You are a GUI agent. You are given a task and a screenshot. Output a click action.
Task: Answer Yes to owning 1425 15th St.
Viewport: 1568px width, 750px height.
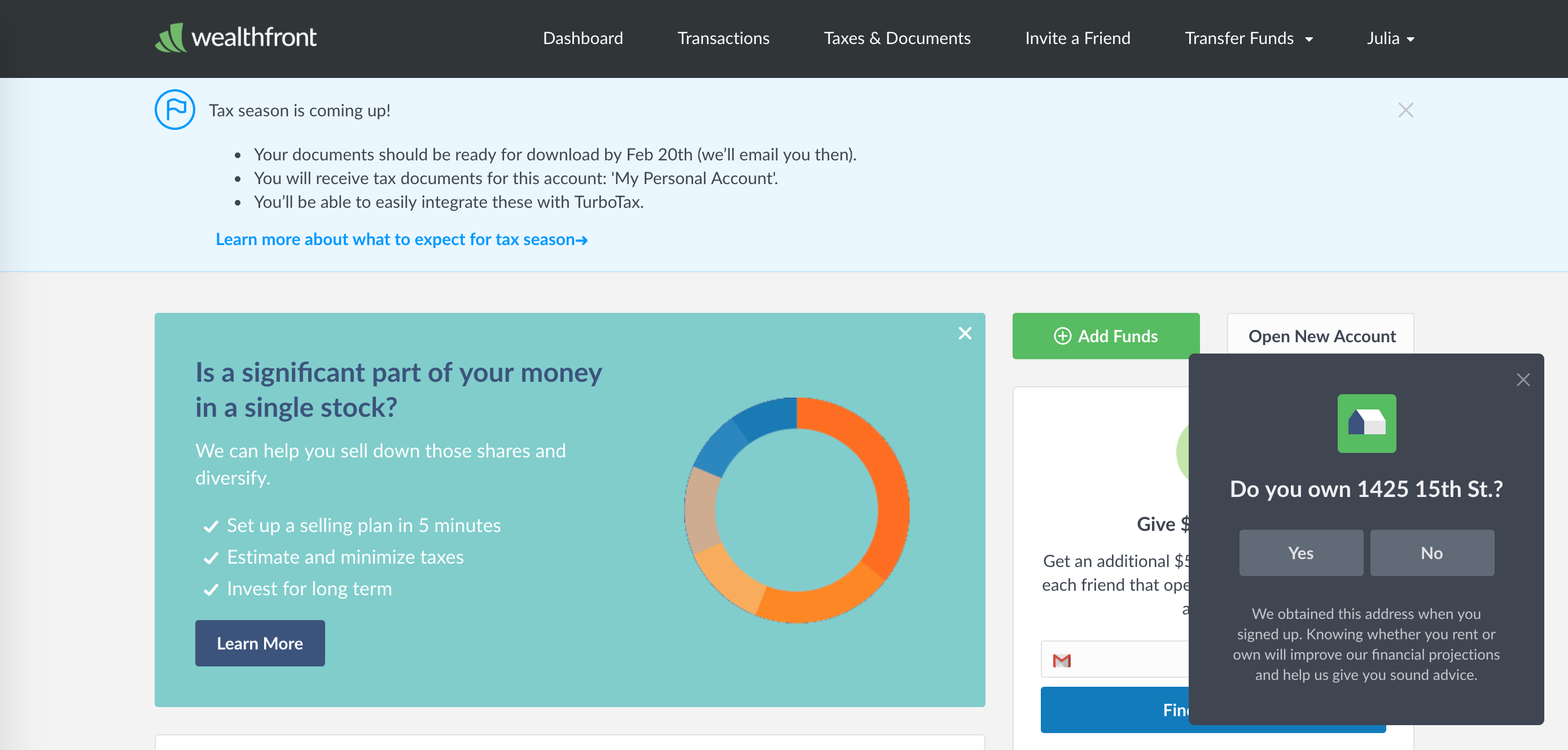[x=1301, y=552]
